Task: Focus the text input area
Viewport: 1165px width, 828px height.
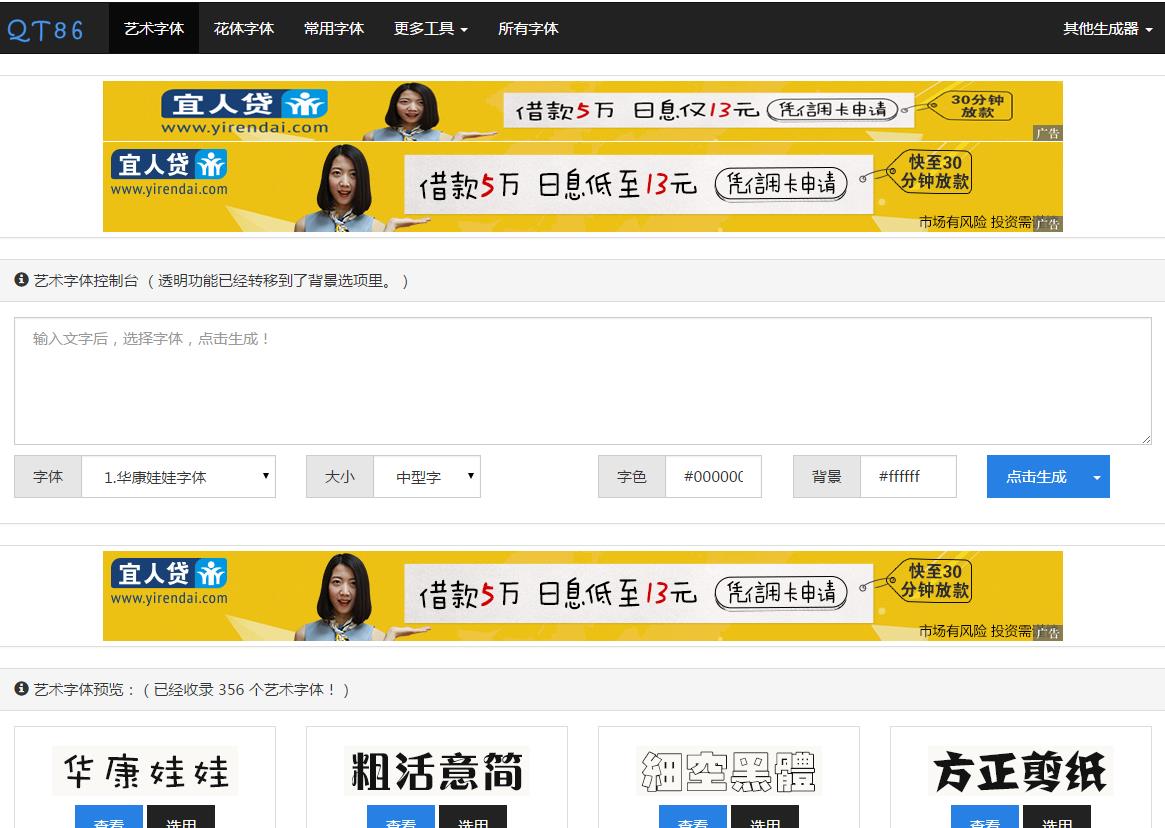Action: click(x=582, y=381)
